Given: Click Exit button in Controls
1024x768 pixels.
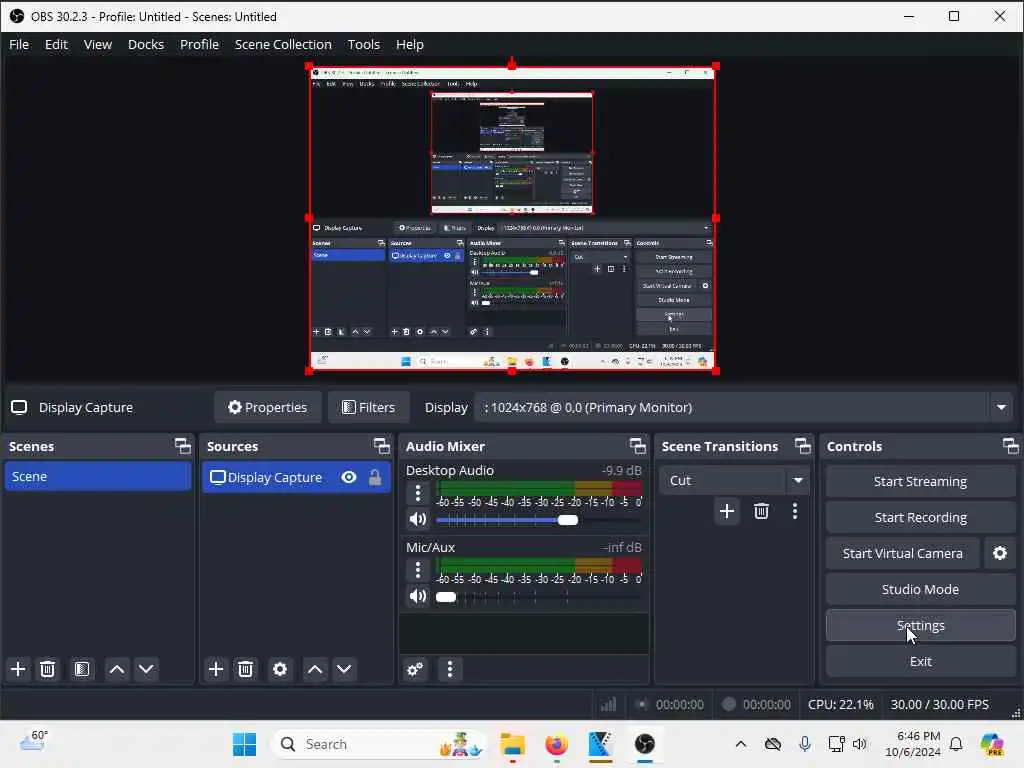Looking at the screenshot, I should [920, 662].
